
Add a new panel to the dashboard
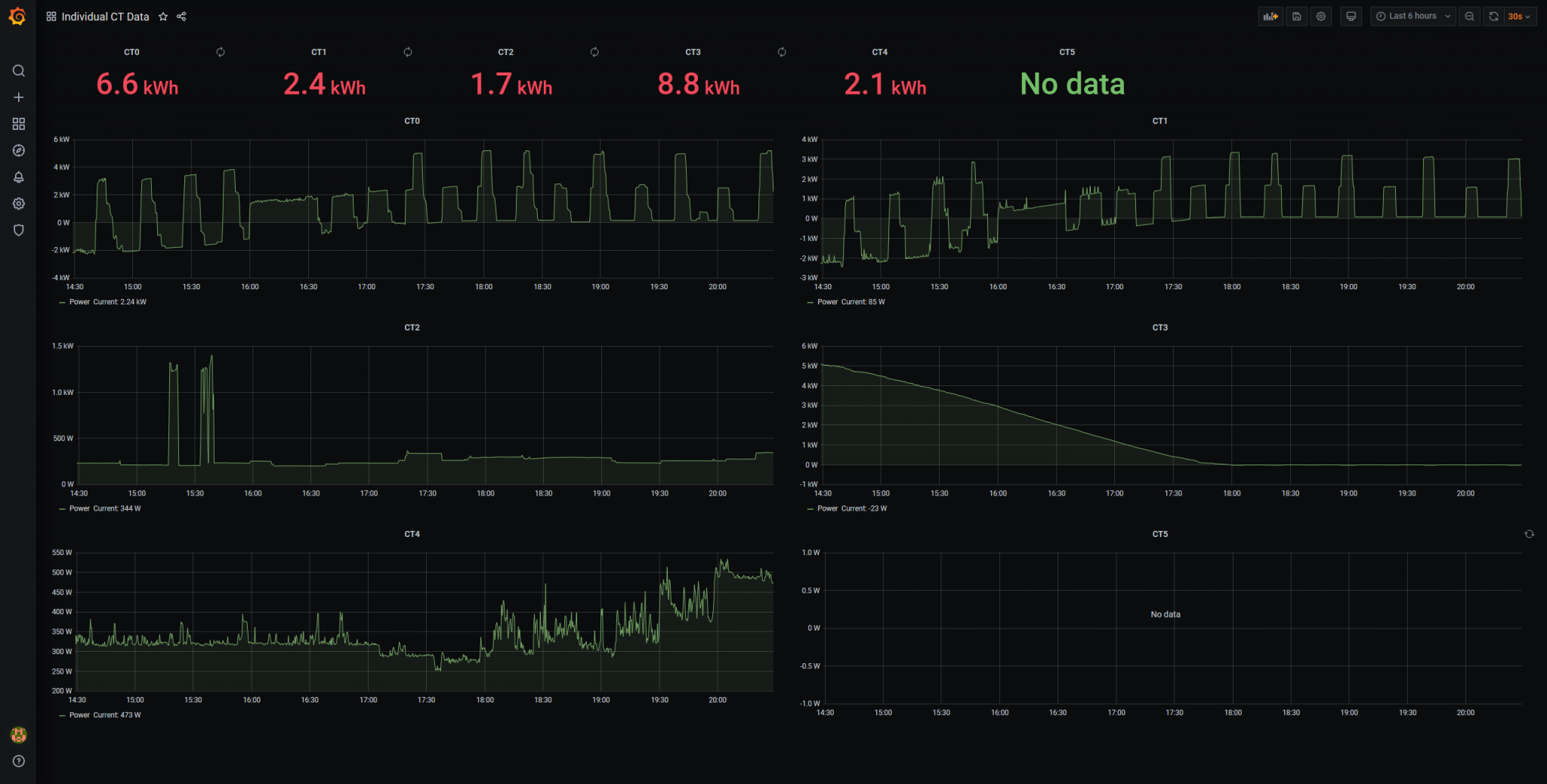click(1270, 16)
